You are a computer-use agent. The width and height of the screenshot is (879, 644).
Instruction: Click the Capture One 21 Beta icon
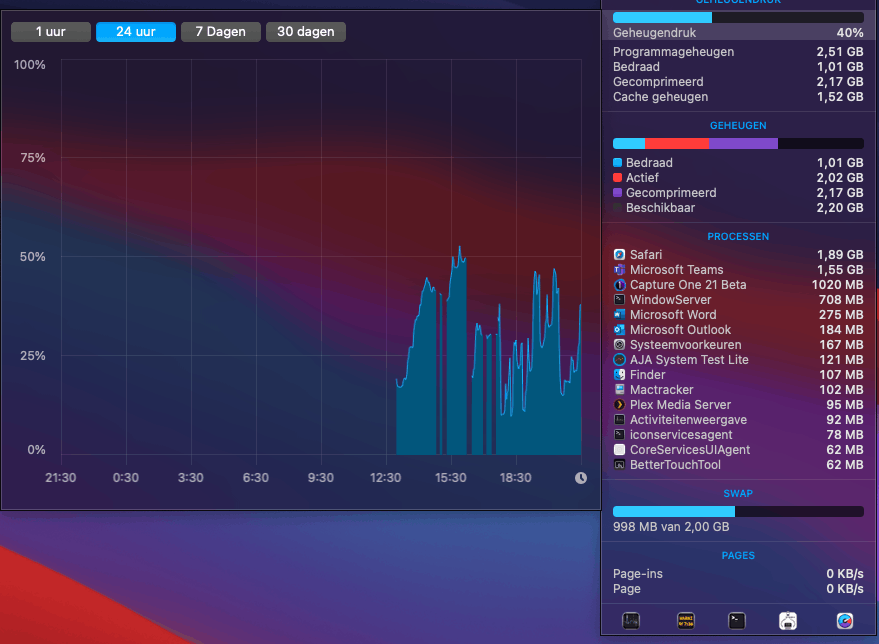tap(619, 285)
